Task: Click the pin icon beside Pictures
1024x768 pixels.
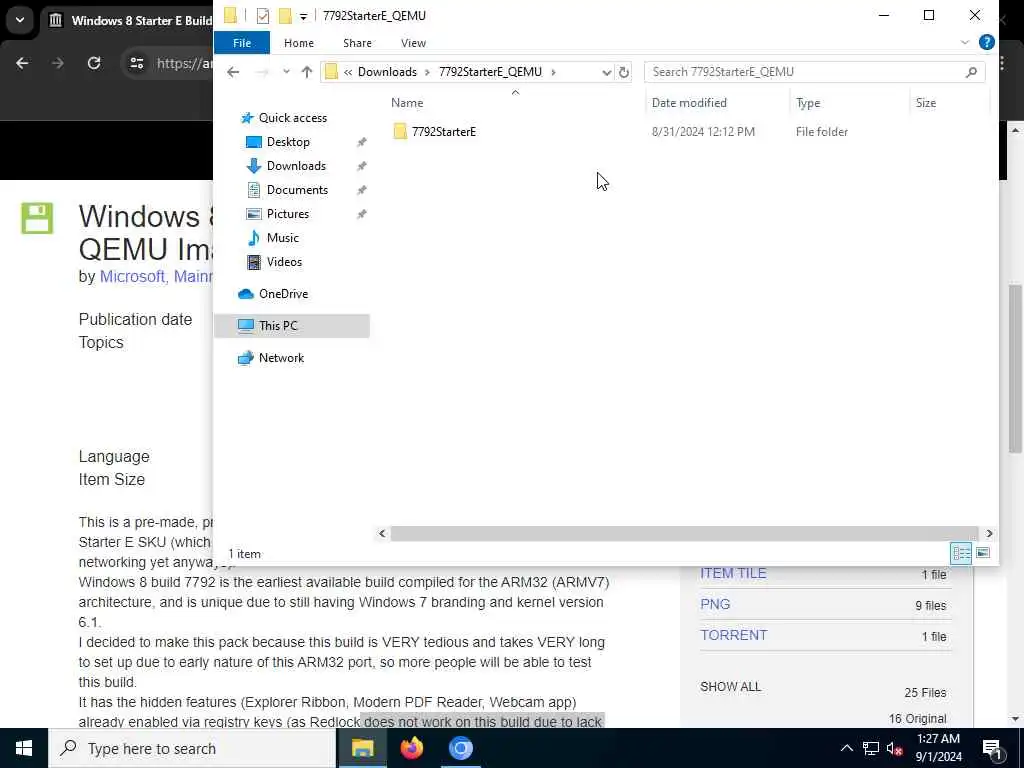Action: coord(361,214)
